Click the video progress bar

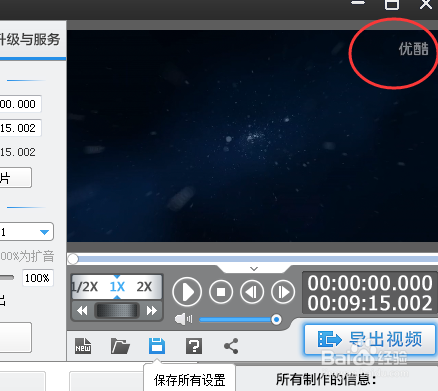pyautogui.click(x=252, y=259)
